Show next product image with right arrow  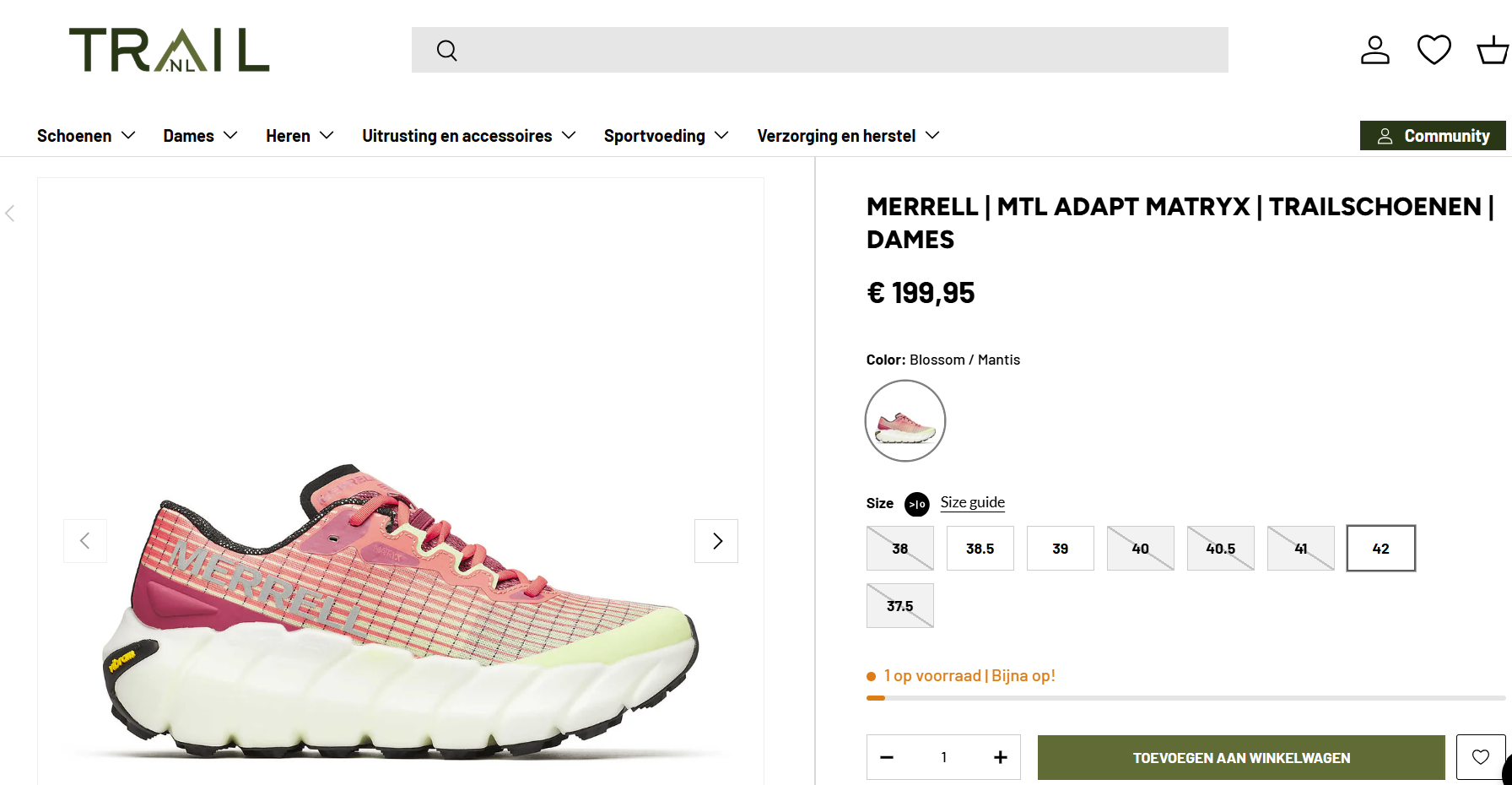click(x=715, y=541)
